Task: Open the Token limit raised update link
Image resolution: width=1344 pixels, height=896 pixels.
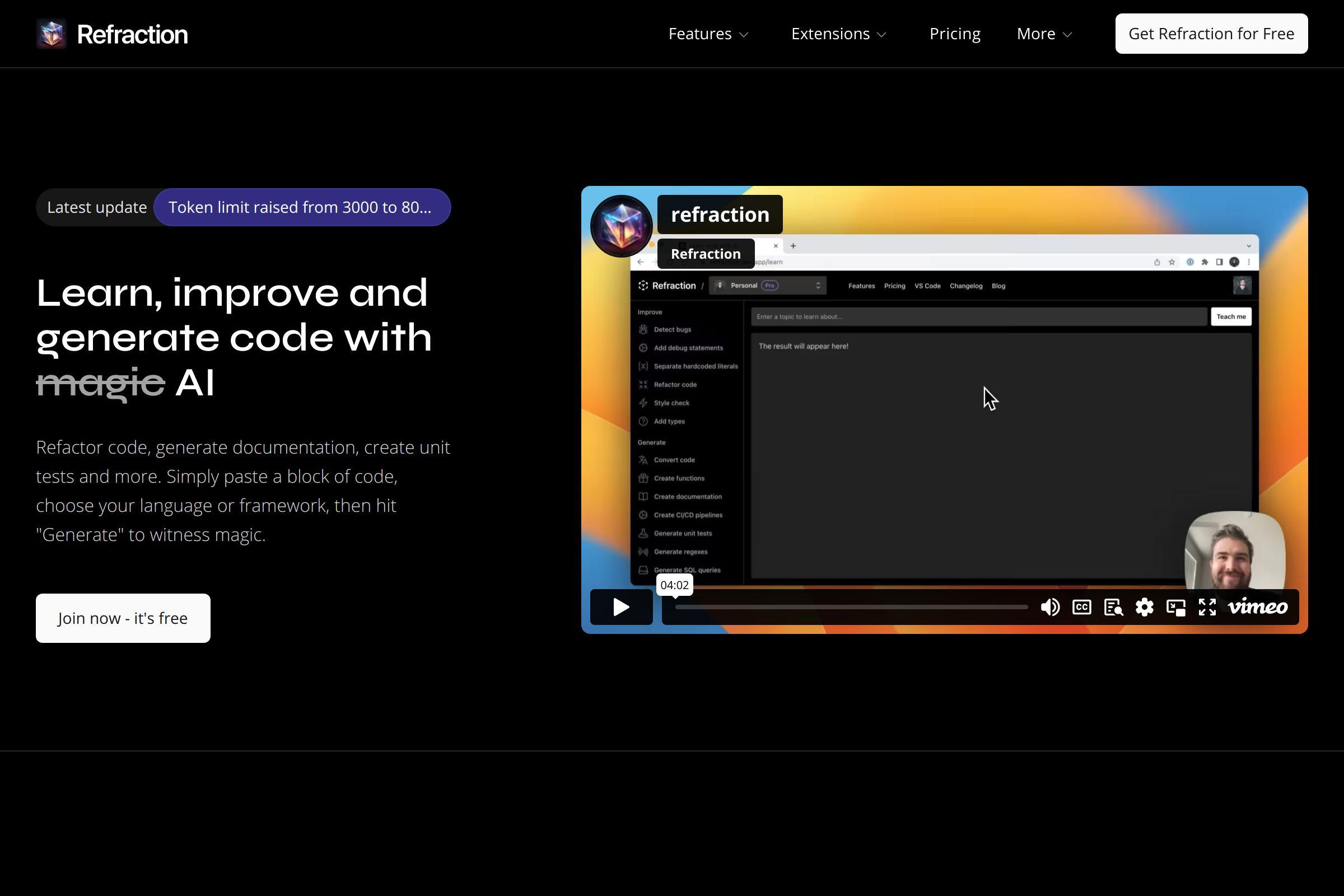Action: coord(302,207)
